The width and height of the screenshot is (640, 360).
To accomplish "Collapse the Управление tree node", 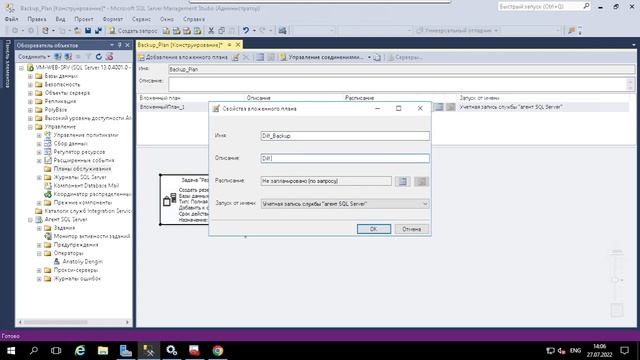I will [30, 127].
